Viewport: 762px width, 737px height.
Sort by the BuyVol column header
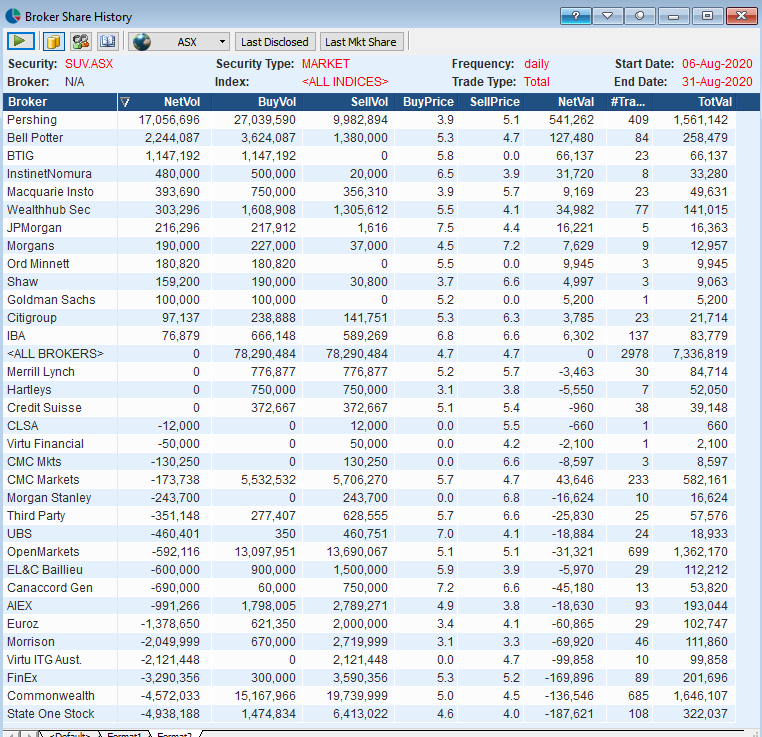click(258, 102)
